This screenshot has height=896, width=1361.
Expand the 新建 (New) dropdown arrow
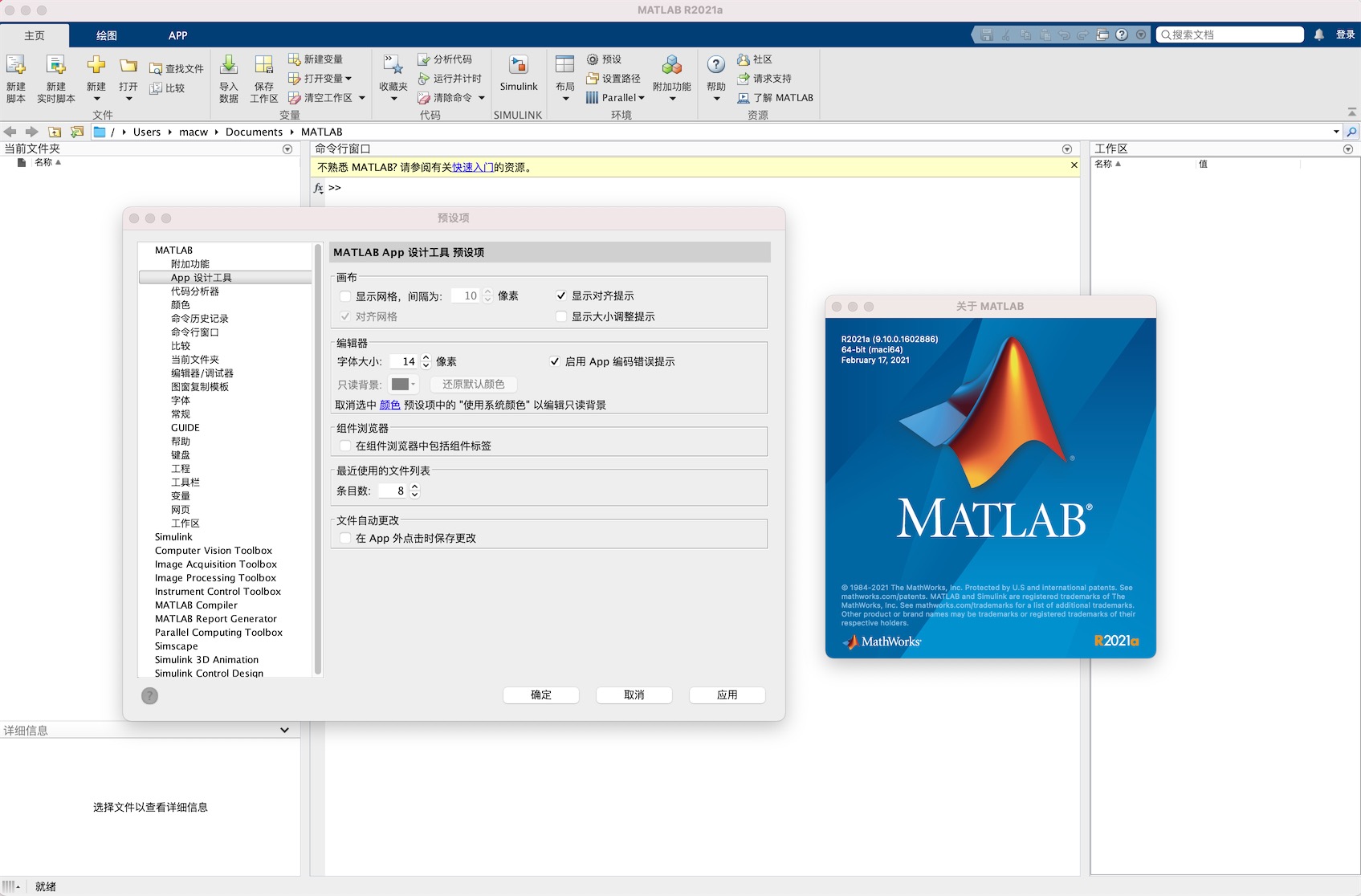(96, 100)
